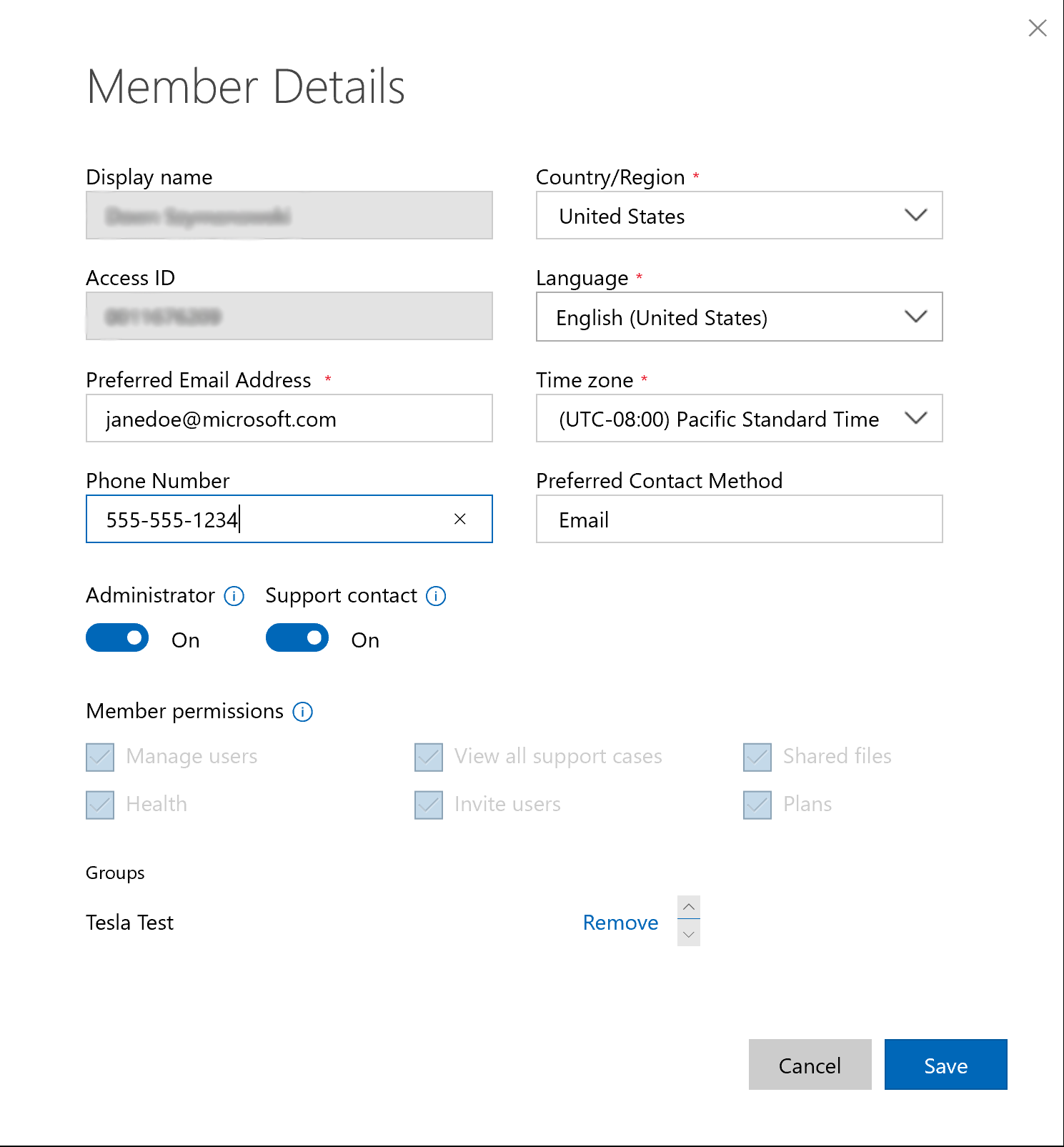
Task: Toggle View all support cases checkbox
Action: [x=429, y=758]
